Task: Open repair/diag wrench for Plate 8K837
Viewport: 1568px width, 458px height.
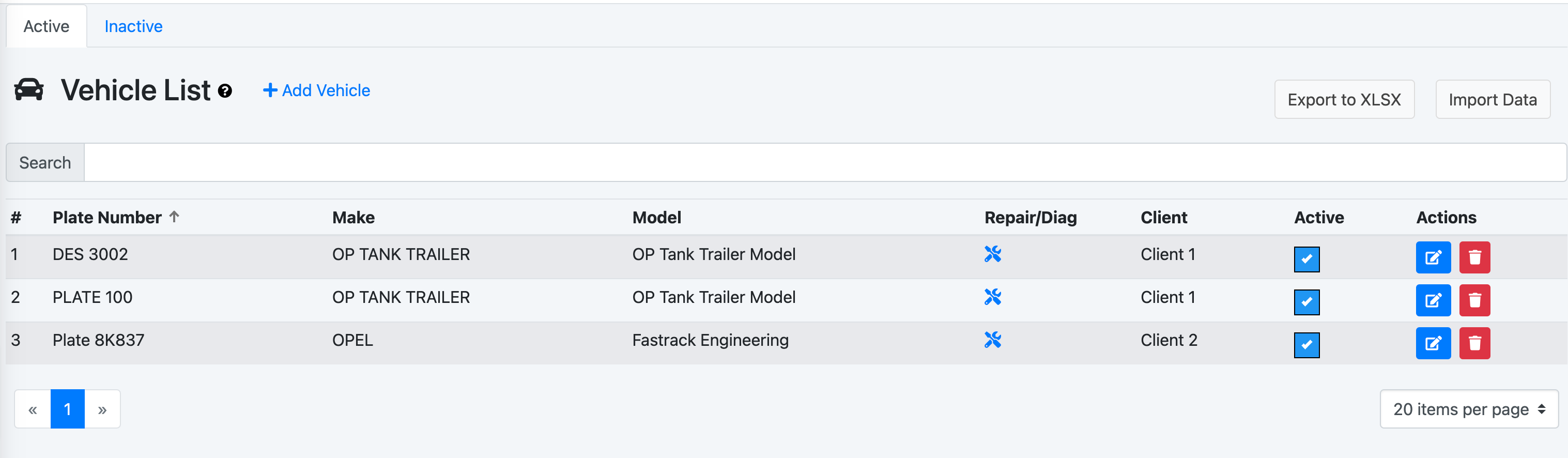Action: click(x=993, y=340)
